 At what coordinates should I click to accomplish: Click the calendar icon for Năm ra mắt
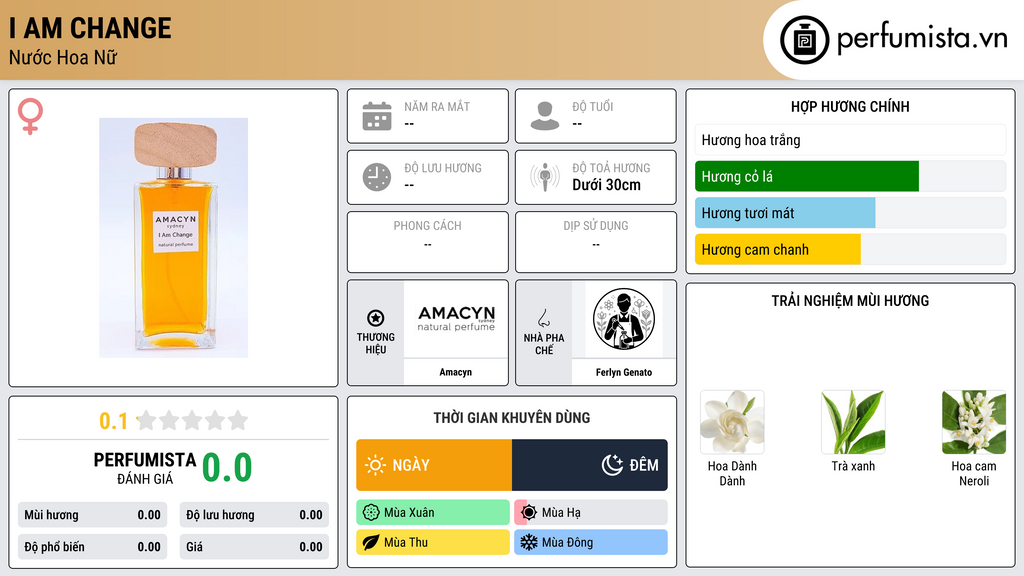(x=377, y=116)
